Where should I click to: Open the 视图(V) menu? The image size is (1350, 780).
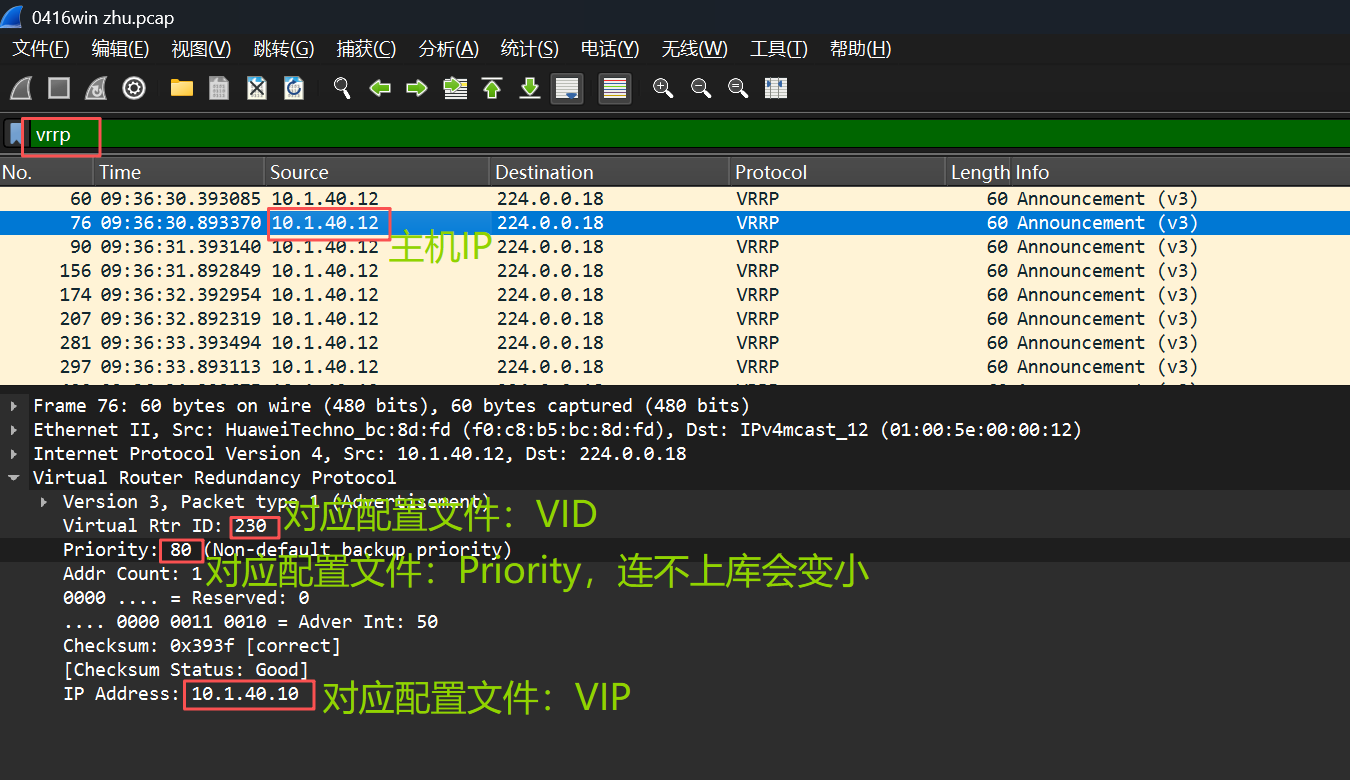pyautogui.click(x=201, y=49)
